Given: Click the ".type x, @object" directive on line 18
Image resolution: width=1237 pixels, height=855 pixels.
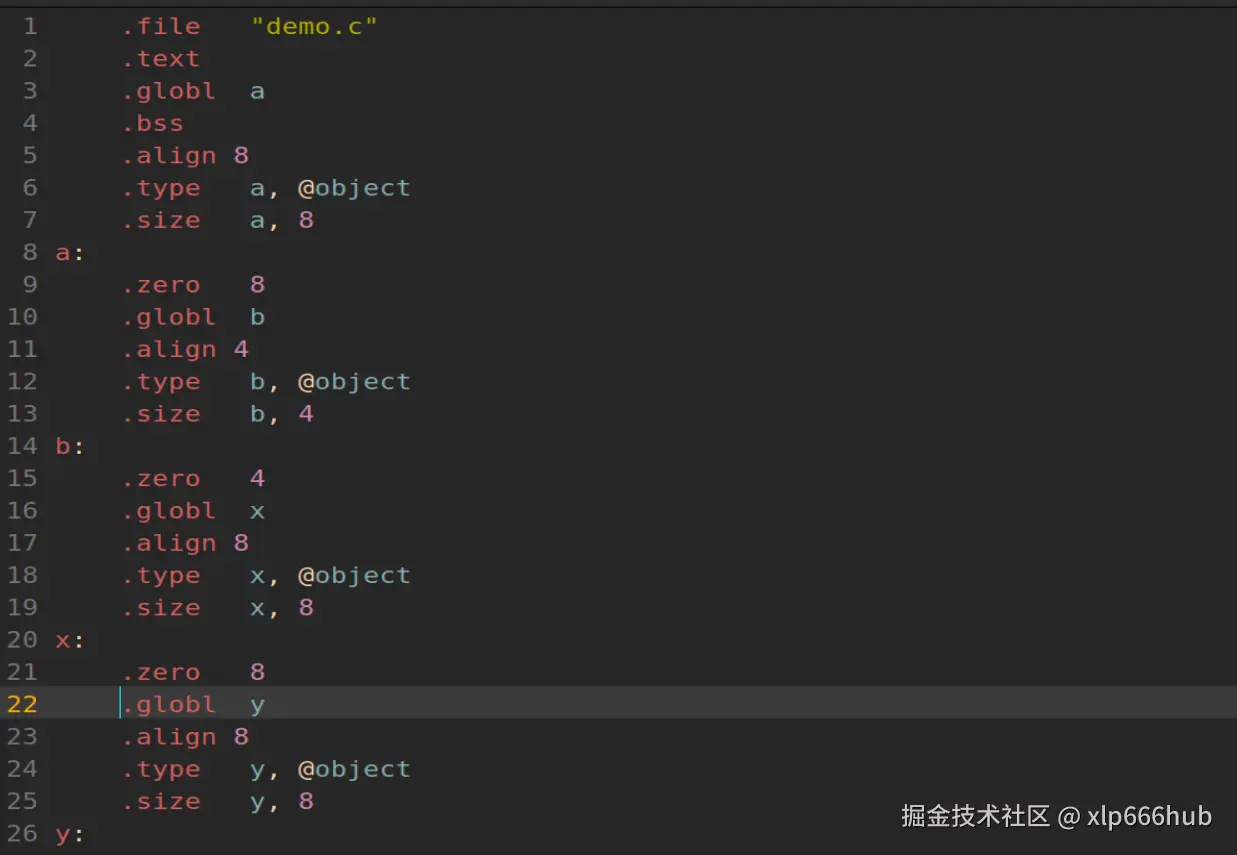Looking at the screenshot, I should click(x=265, y=575).
